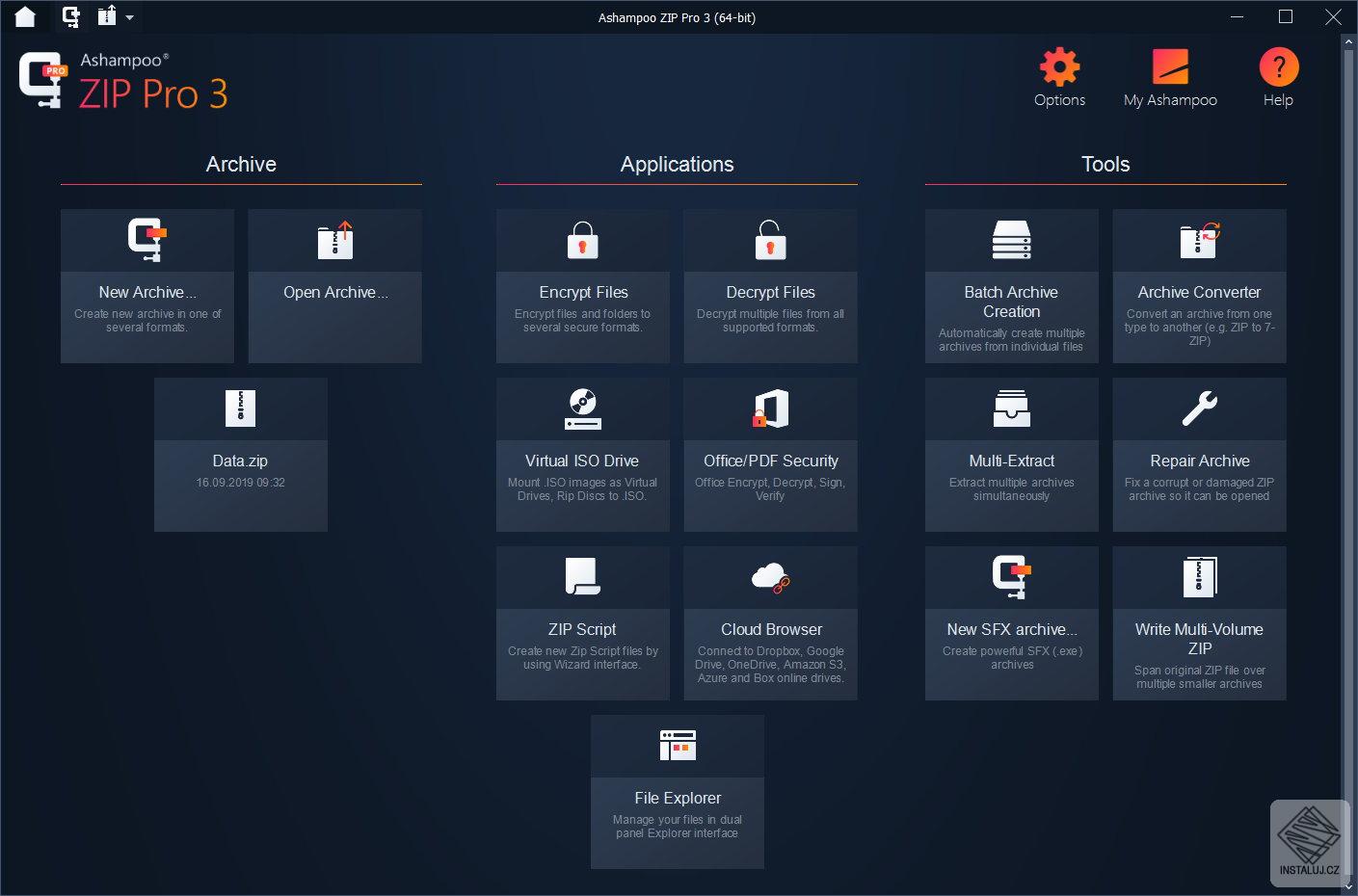Image resolution: width=1358 pixels, height=896 pixels.
Task: Select the 'Open Archive...' tile label
Action: (x=335, y=292)
